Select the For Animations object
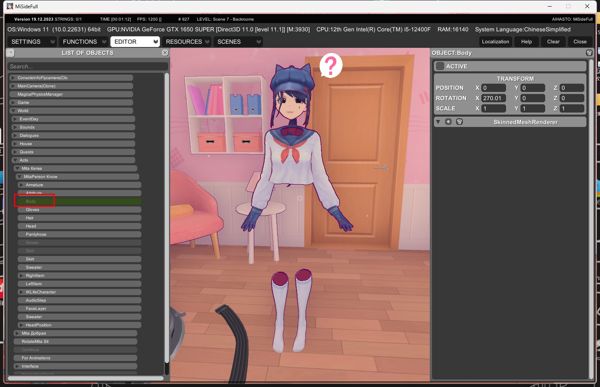600x387 pixels. 75,358
